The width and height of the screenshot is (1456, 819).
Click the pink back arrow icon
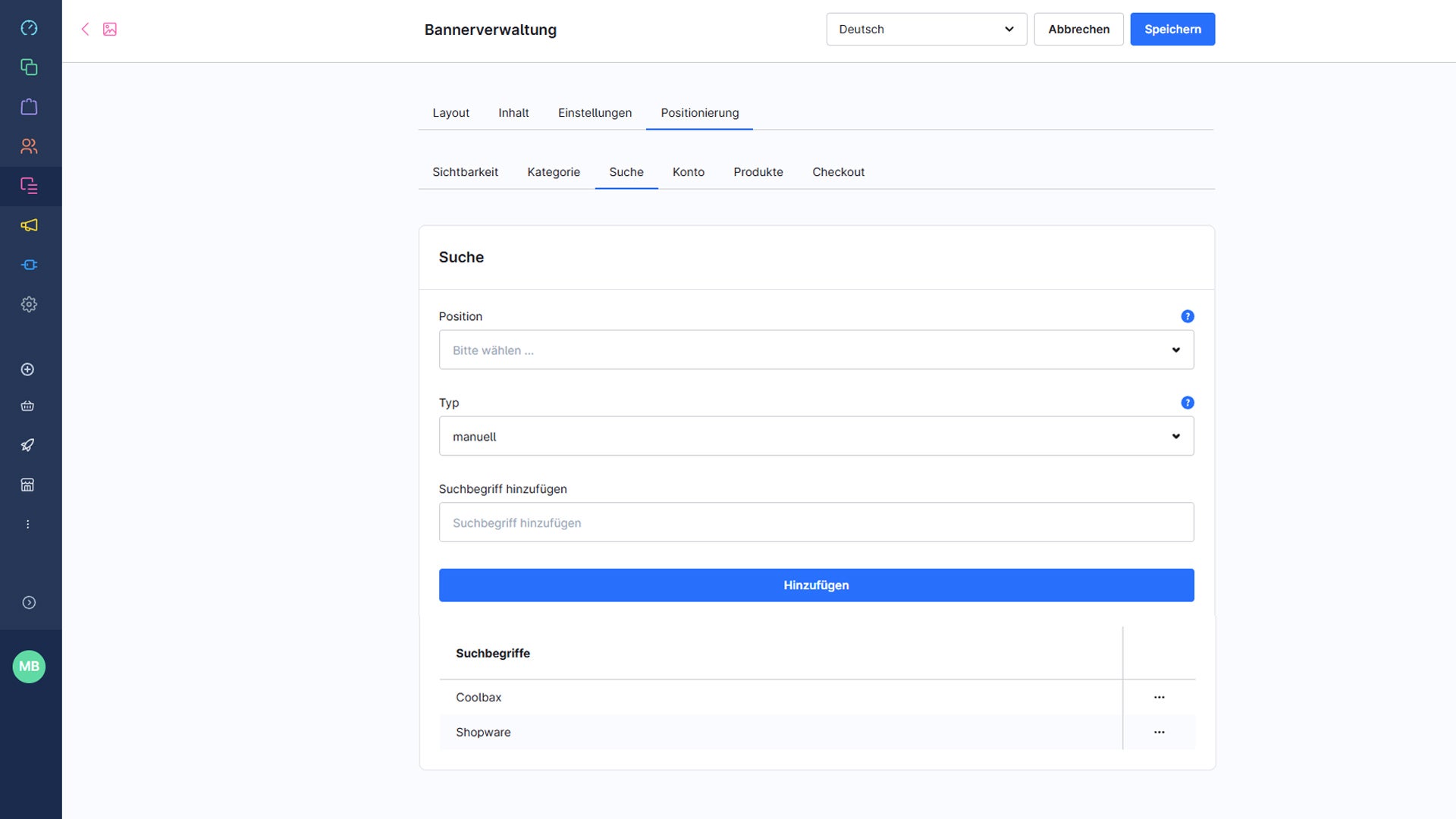(85, 29)
